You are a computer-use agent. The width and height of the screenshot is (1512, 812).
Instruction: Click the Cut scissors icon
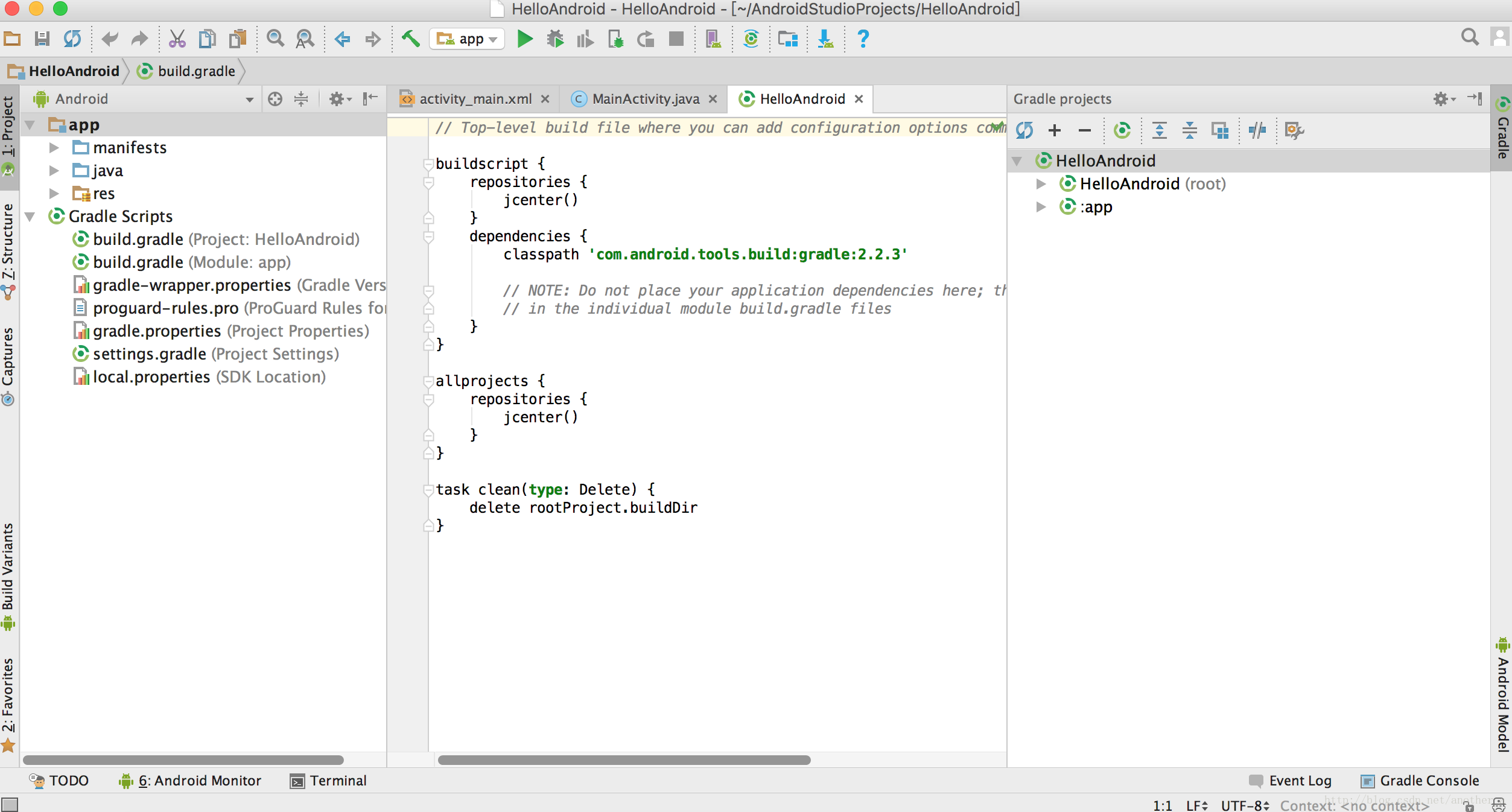177,39
